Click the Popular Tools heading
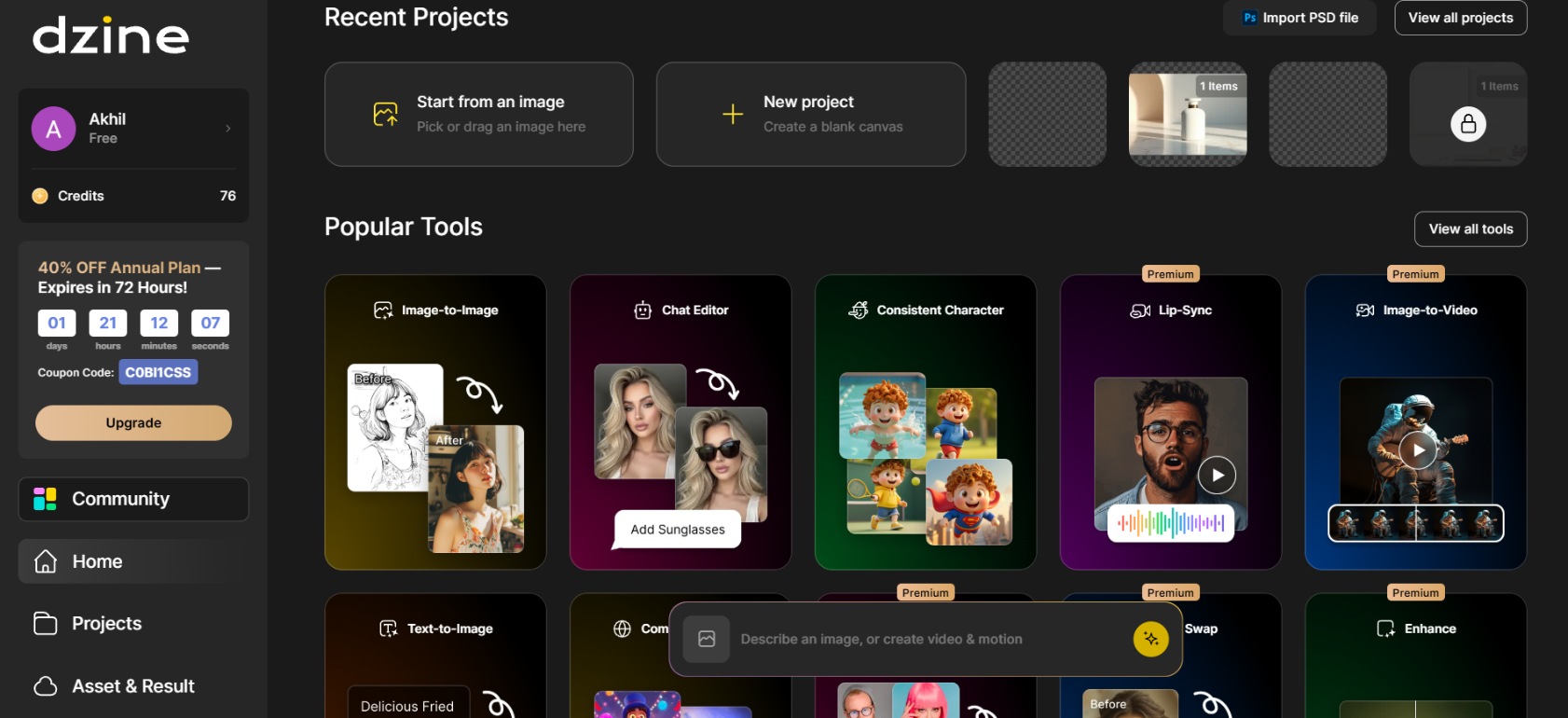1568x718 pixels. (x=404, y=227)
